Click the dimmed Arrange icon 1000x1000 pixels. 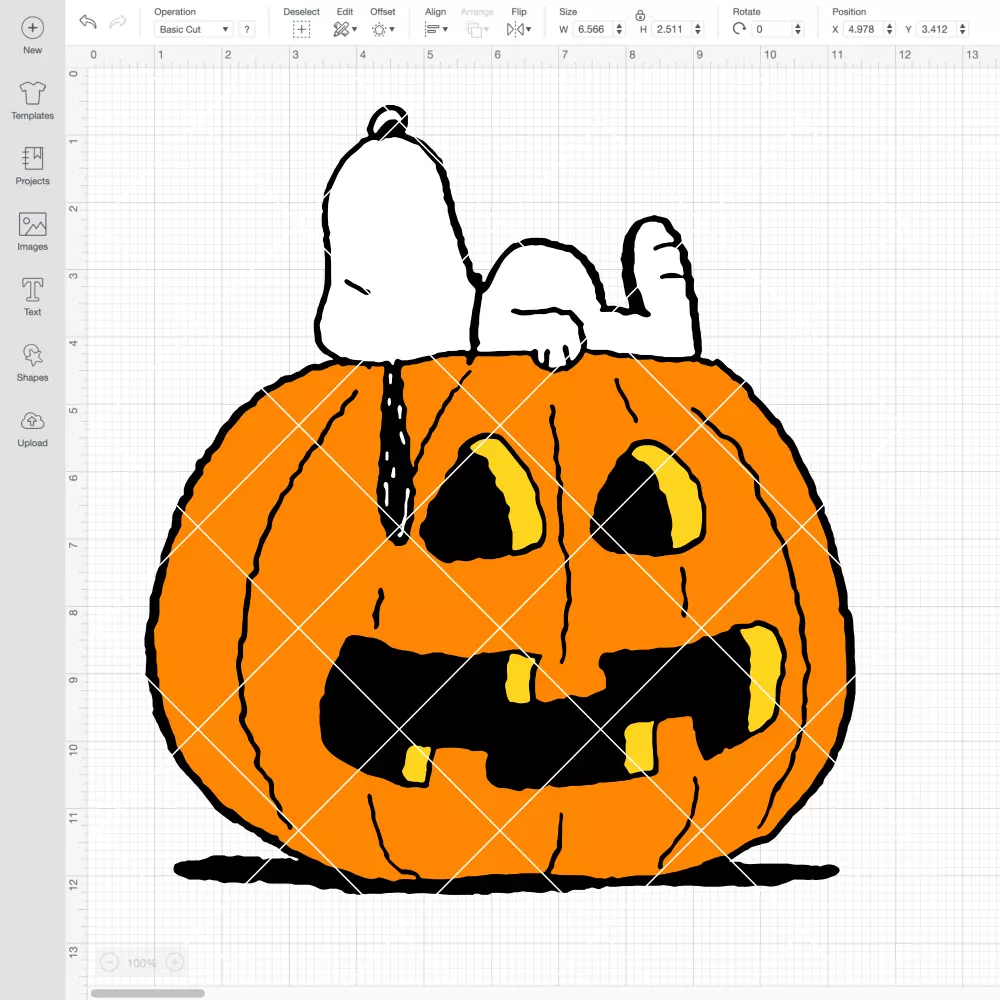(473, 29)
